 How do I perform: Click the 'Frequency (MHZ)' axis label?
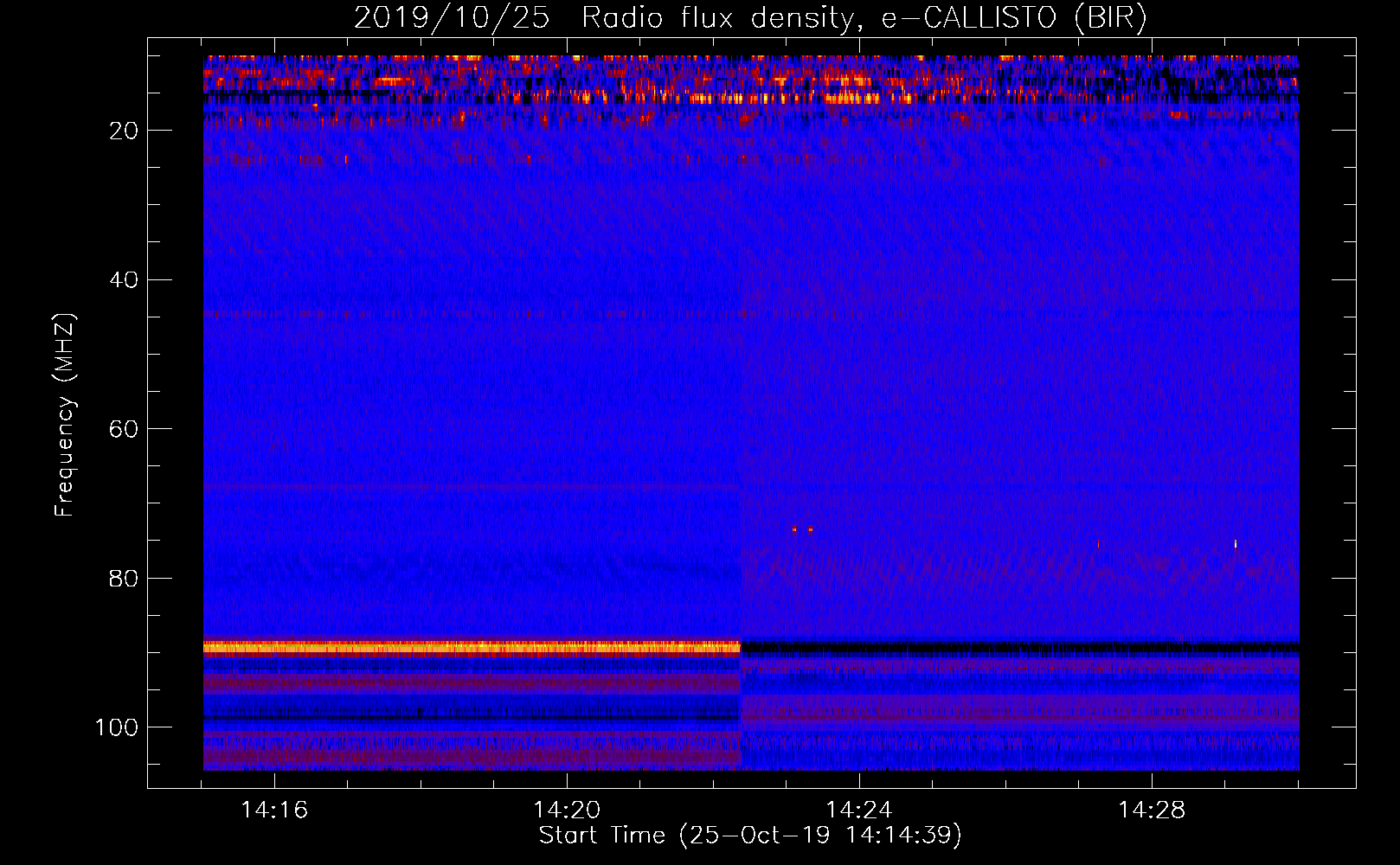(65, 415)
